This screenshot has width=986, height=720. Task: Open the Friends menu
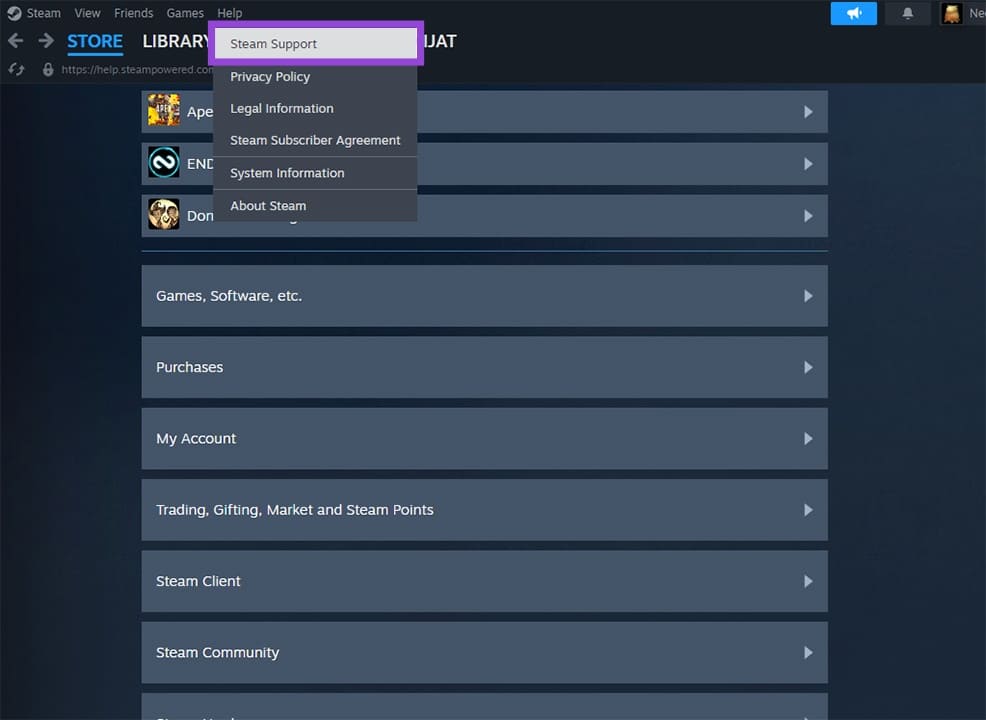(133, 13)
